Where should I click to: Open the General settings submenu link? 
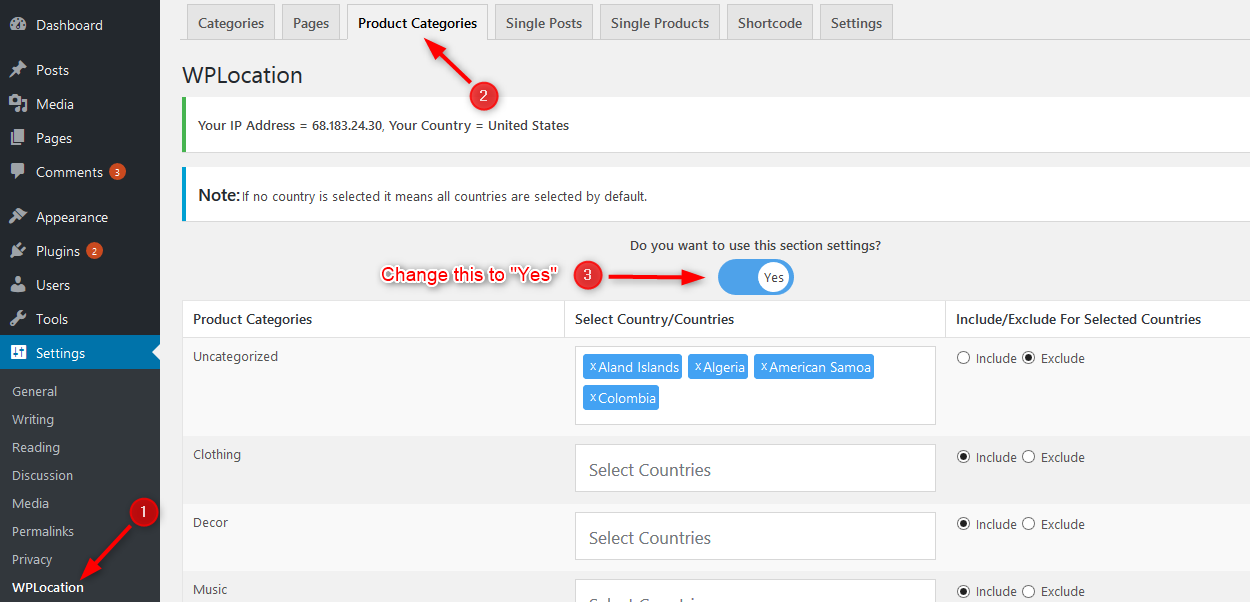35,391
